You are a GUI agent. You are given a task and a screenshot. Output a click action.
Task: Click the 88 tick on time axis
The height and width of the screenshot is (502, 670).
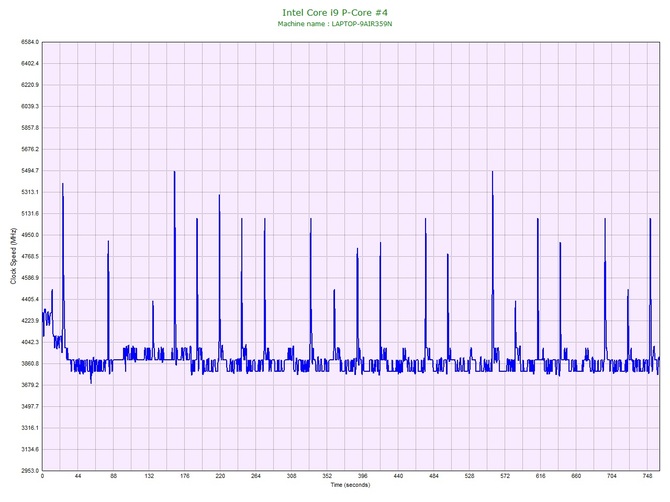click(x=113, y=476)
